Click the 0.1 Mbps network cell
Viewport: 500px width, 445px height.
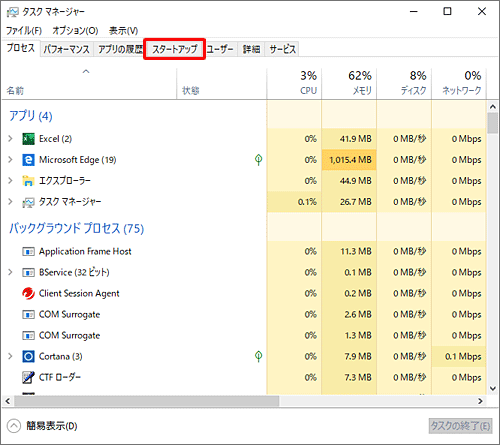(459, 356)
